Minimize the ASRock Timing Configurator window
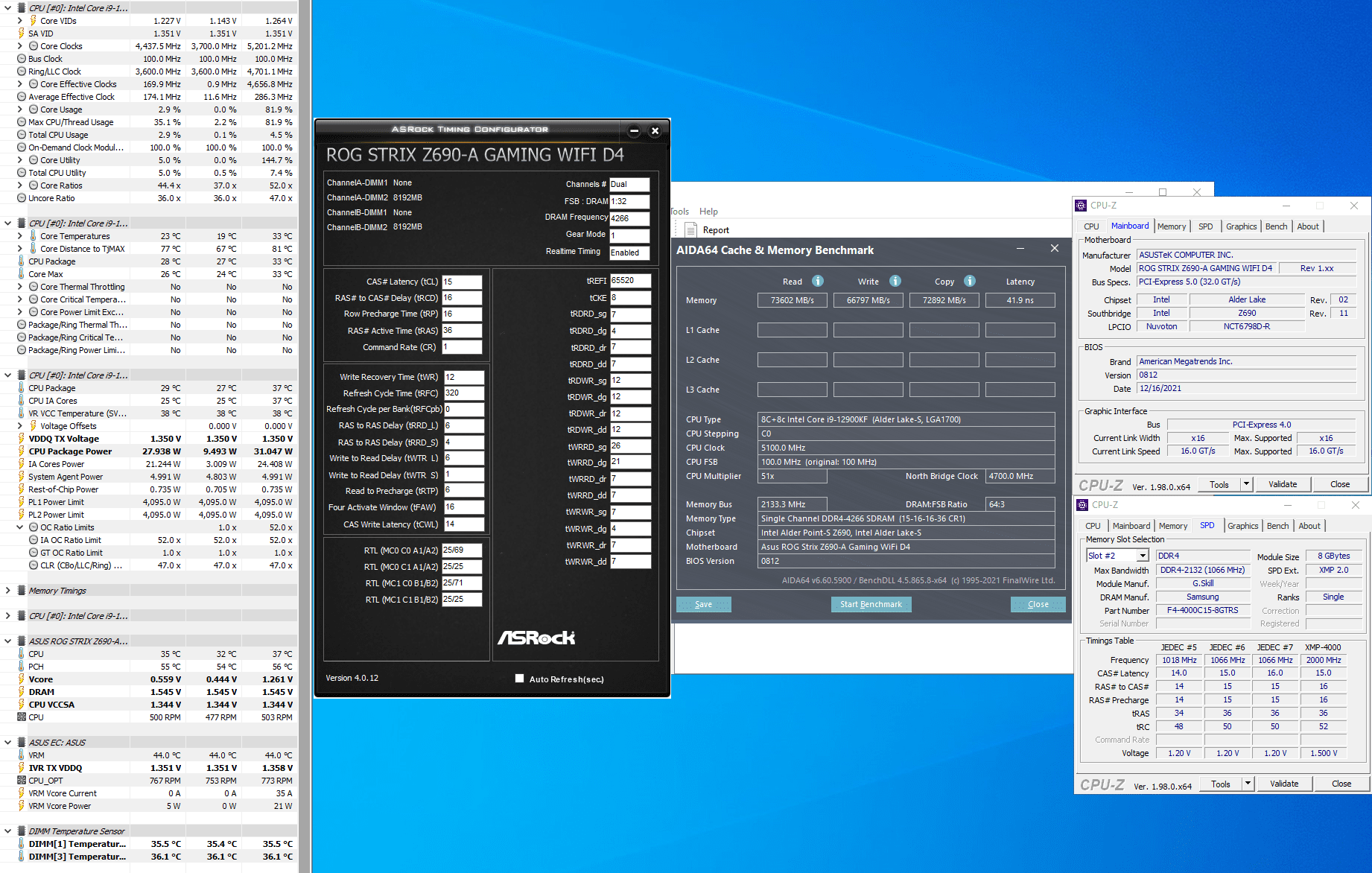 [x=634, y=130]
